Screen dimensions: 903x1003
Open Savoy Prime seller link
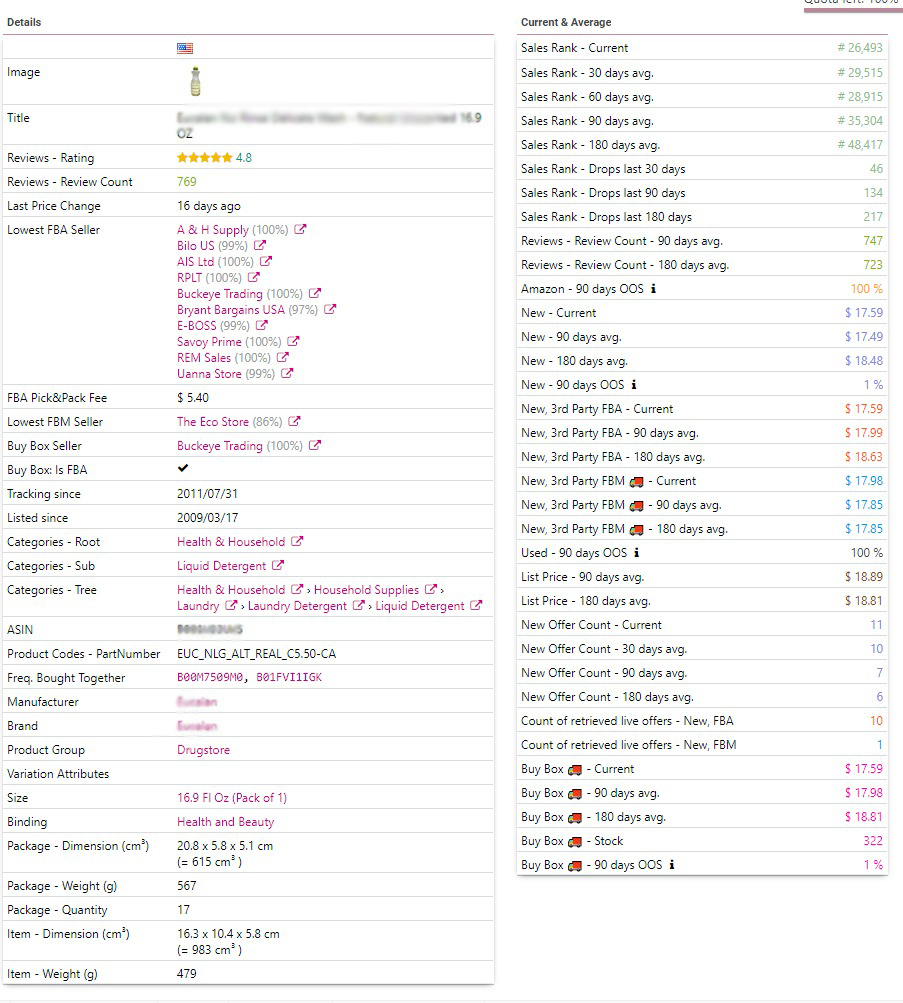tap(209, 342)
